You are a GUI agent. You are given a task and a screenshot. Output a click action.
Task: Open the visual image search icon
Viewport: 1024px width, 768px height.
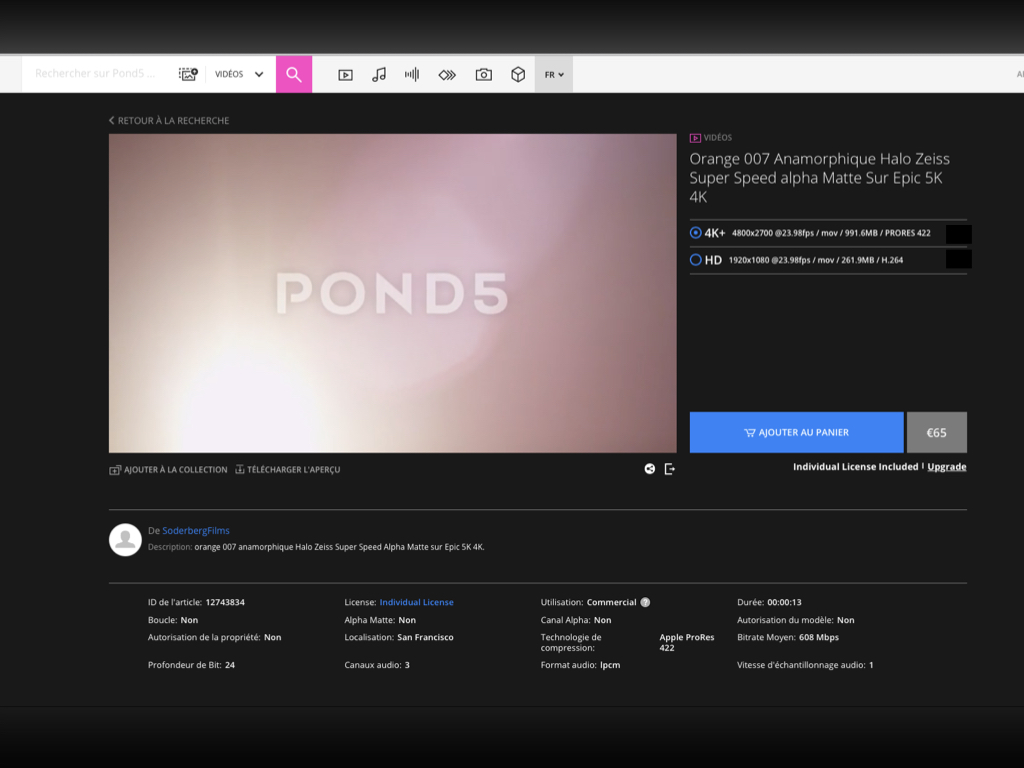188,74
